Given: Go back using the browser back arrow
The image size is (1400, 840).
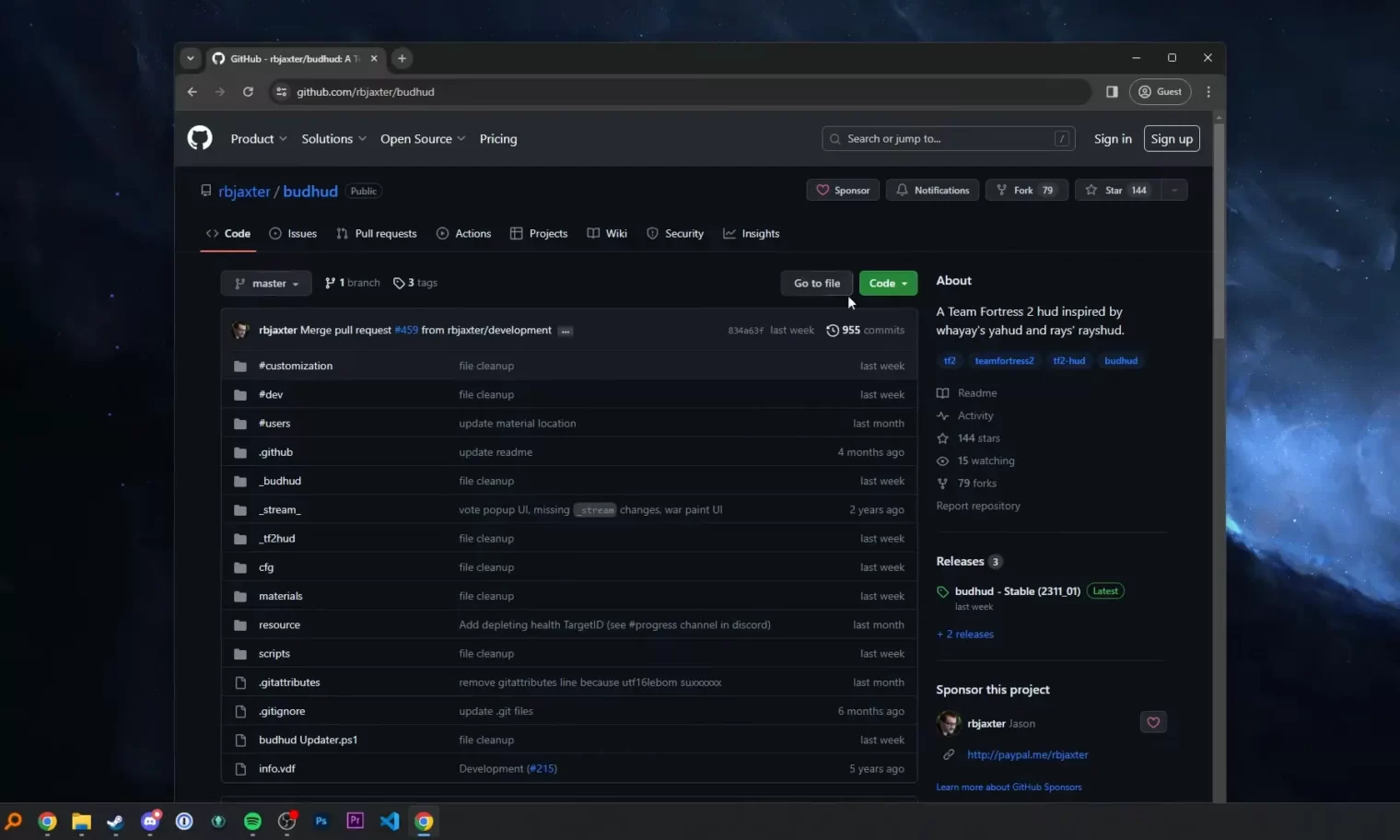Looking at the screenshot, I should click(x=192, y=92).
